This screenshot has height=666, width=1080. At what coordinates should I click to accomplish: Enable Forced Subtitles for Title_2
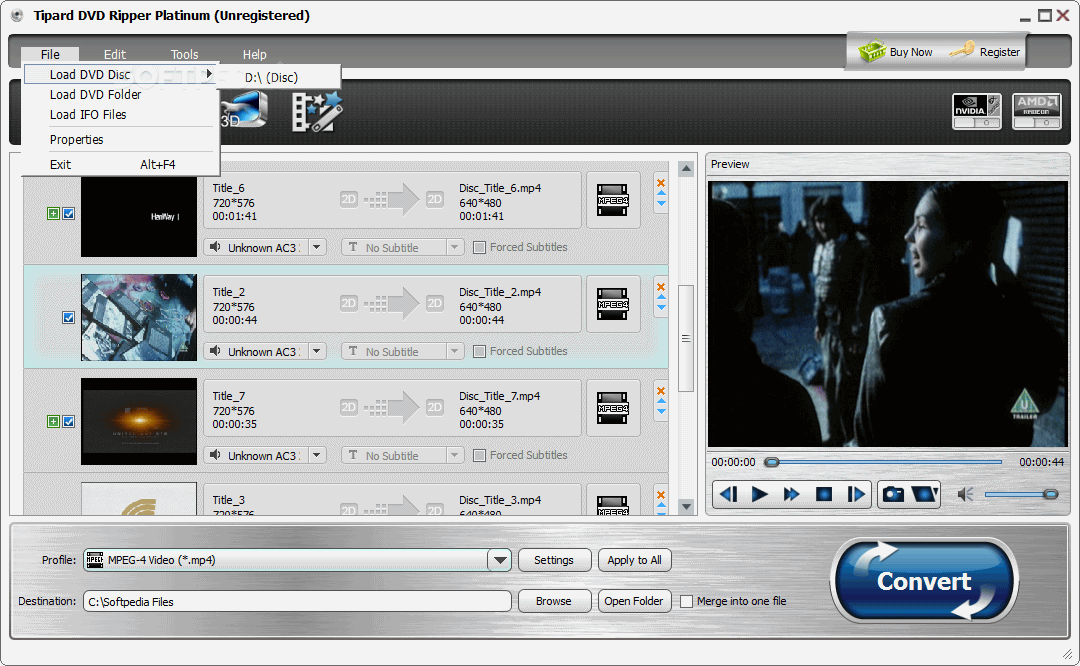click(x=479, y=351)
